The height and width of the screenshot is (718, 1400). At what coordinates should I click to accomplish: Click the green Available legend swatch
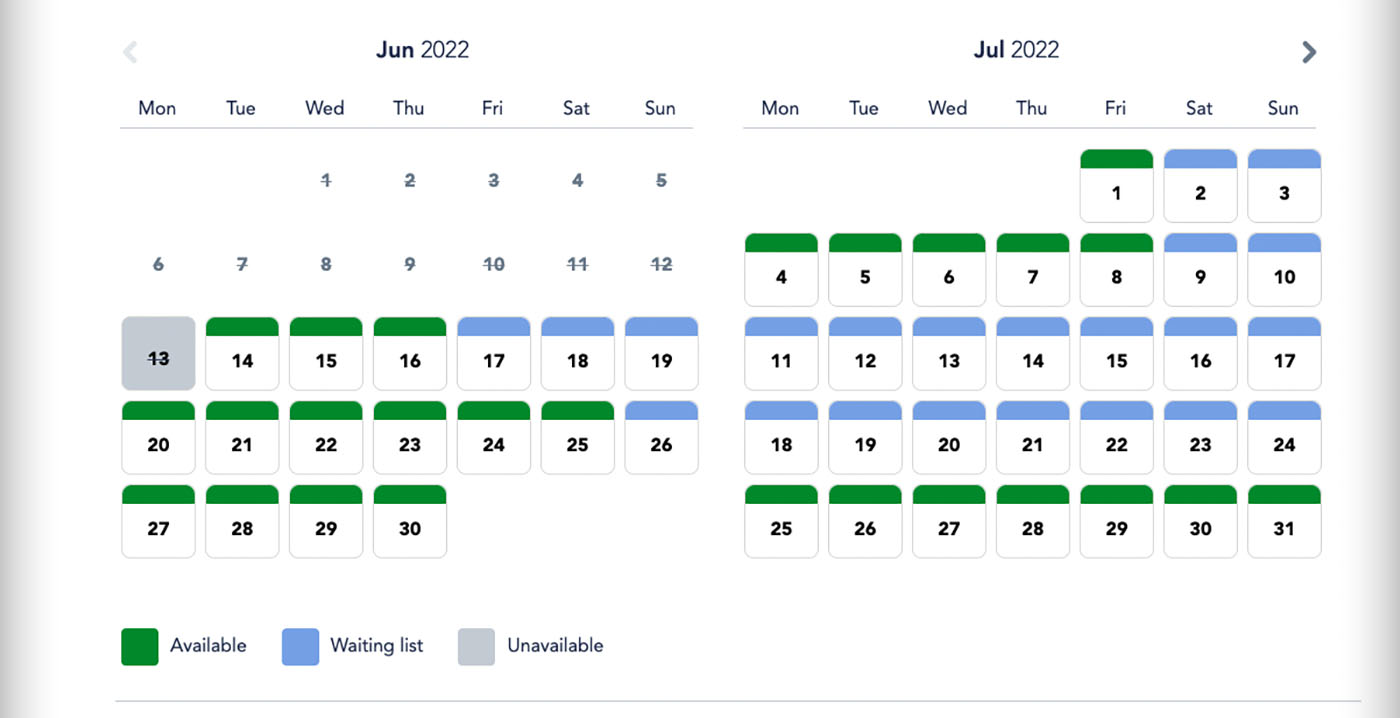[x=140, y=646]
